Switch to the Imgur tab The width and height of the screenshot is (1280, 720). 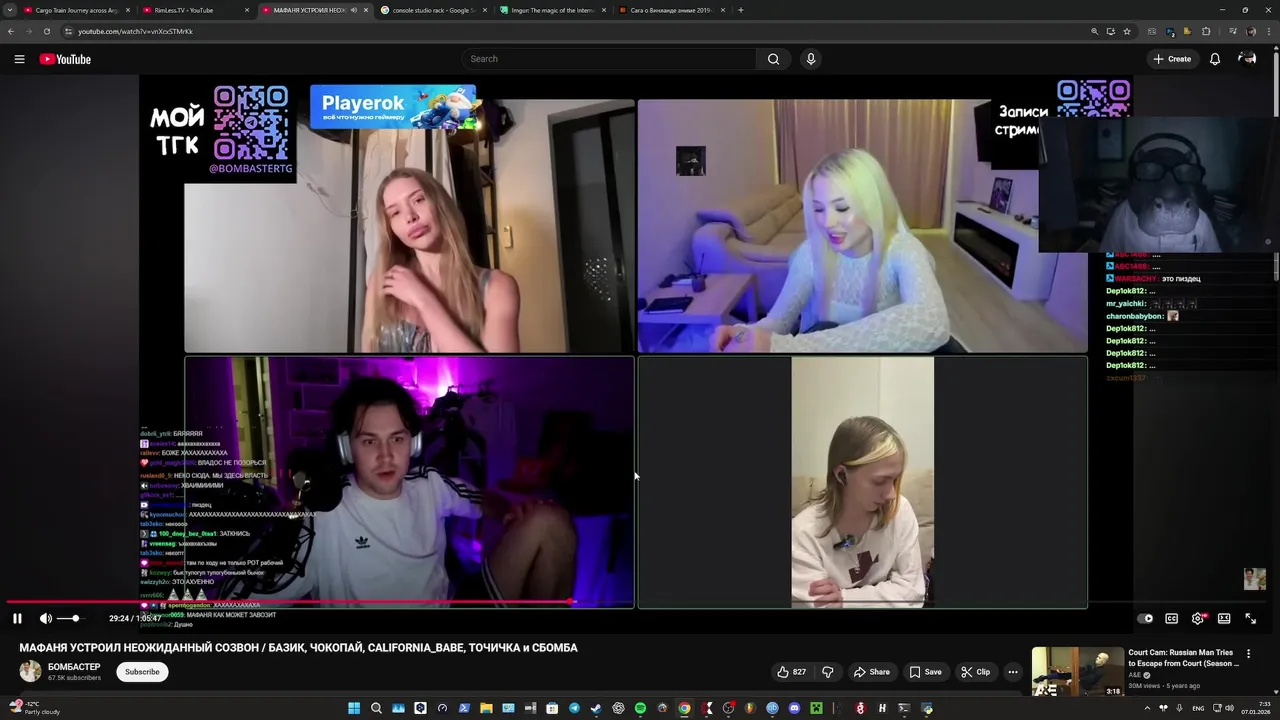point(552,10)
